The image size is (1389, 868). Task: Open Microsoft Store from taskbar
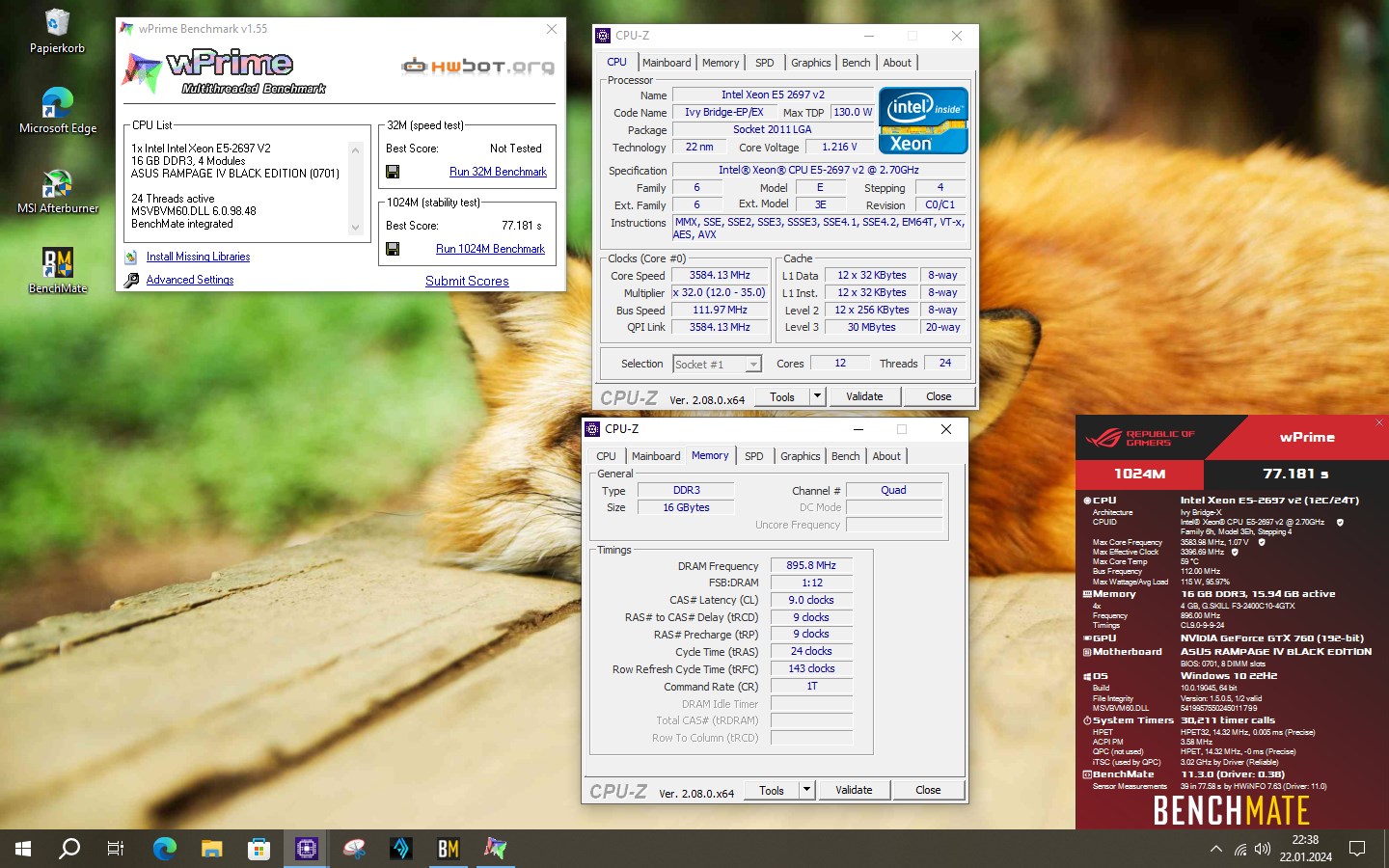click(259, 849)
